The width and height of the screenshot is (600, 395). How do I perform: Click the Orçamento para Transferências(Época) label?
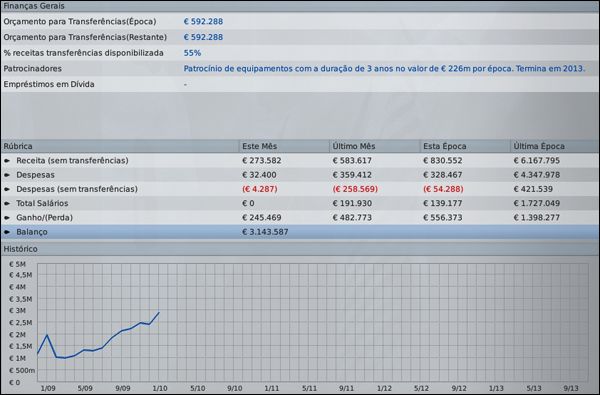click(x=80, y=21)
